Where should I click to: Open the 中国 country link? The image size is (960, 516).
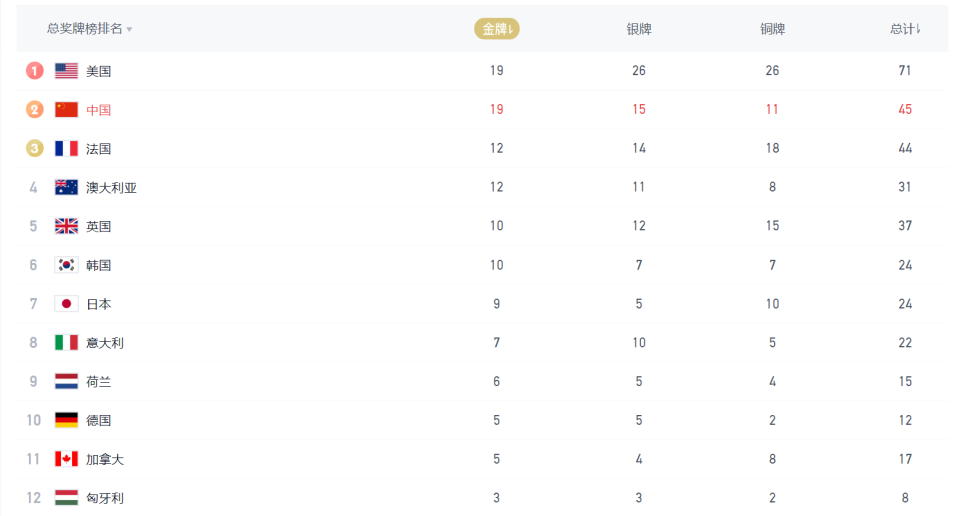coord(98,110)
